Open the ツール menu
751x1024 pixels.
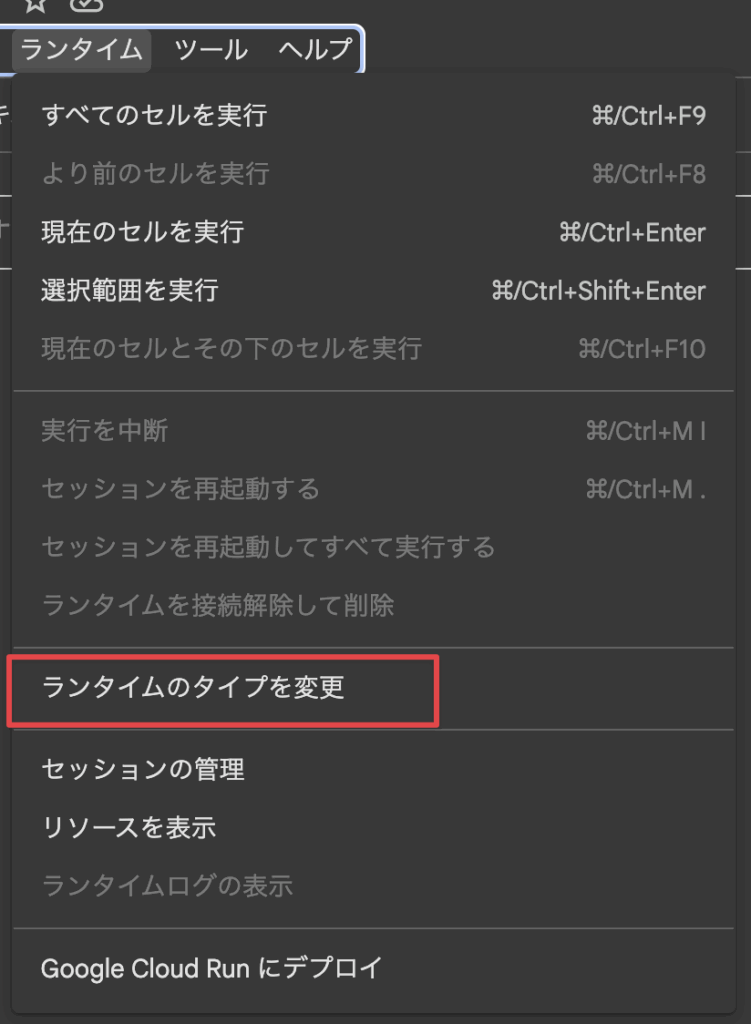pyautogui.click(x=211, y=50)
